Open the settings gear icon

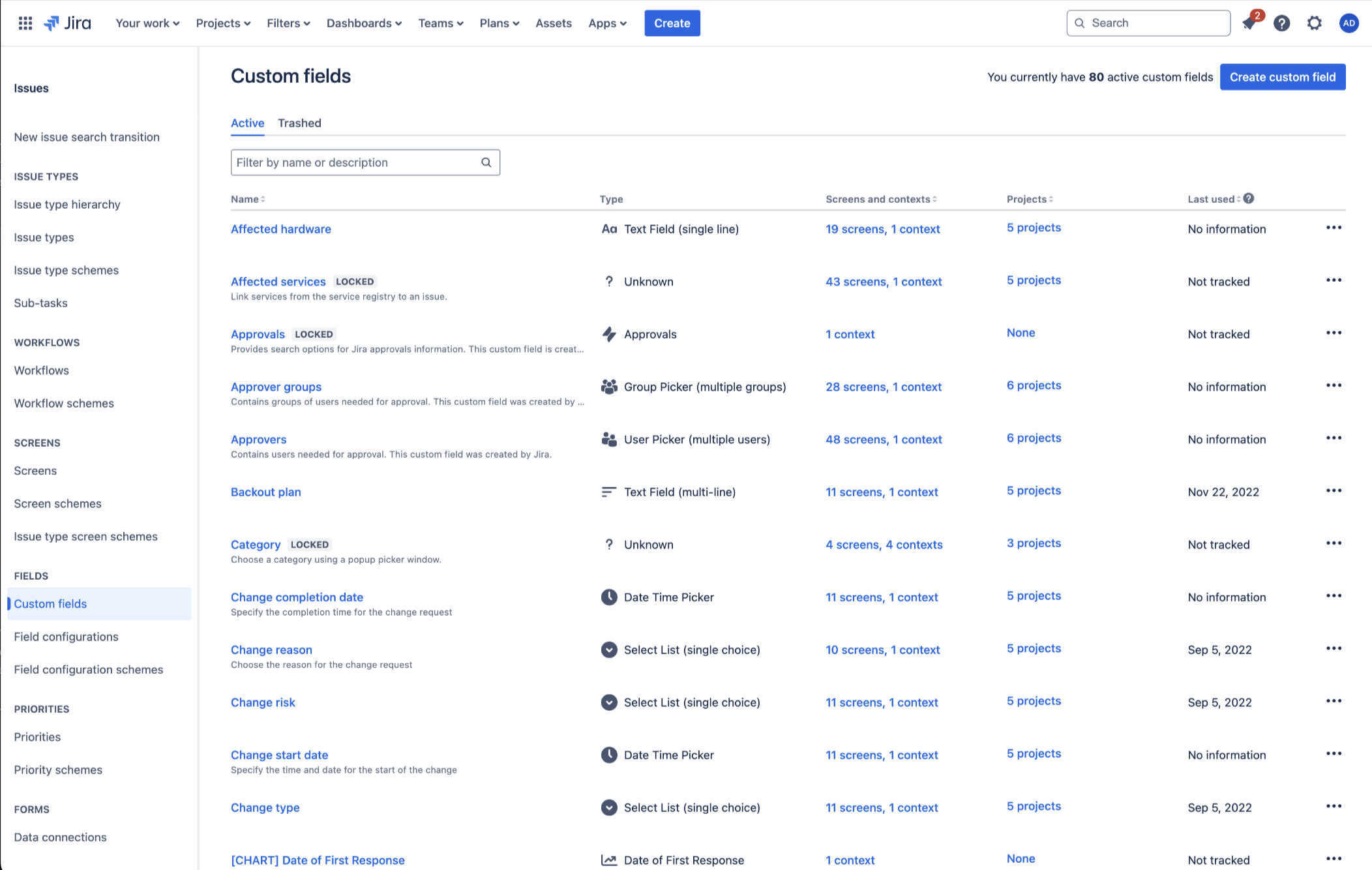(x=1315, y=23)
